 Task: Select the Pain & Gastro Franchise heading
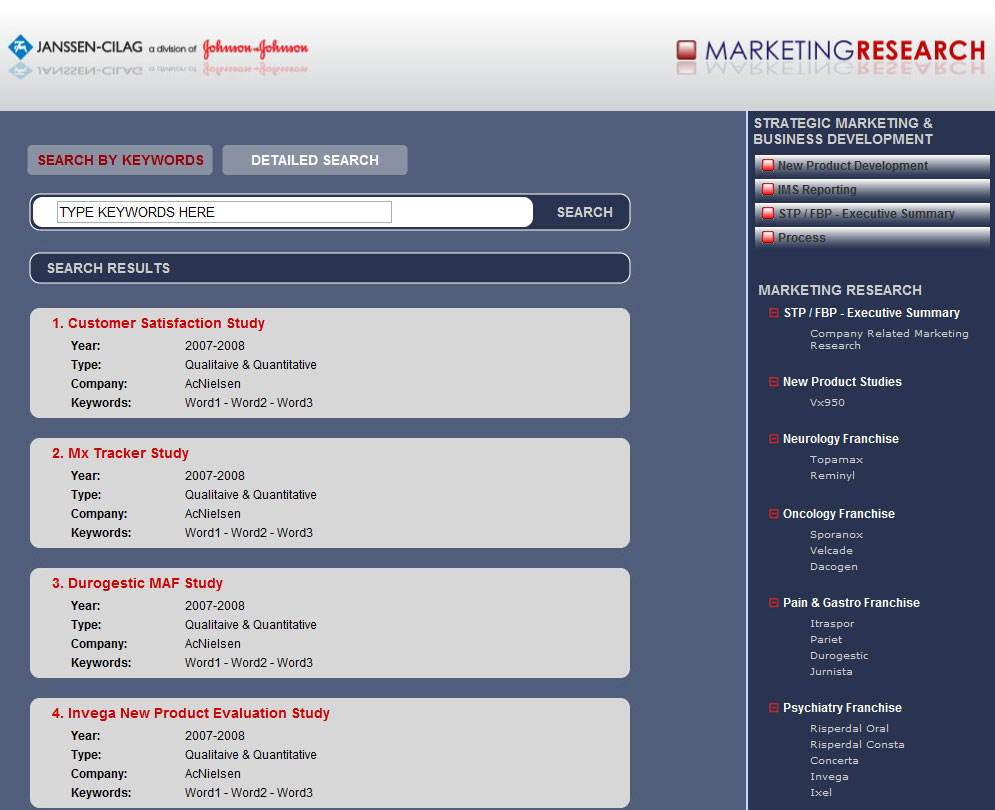(x=851, y=602)
